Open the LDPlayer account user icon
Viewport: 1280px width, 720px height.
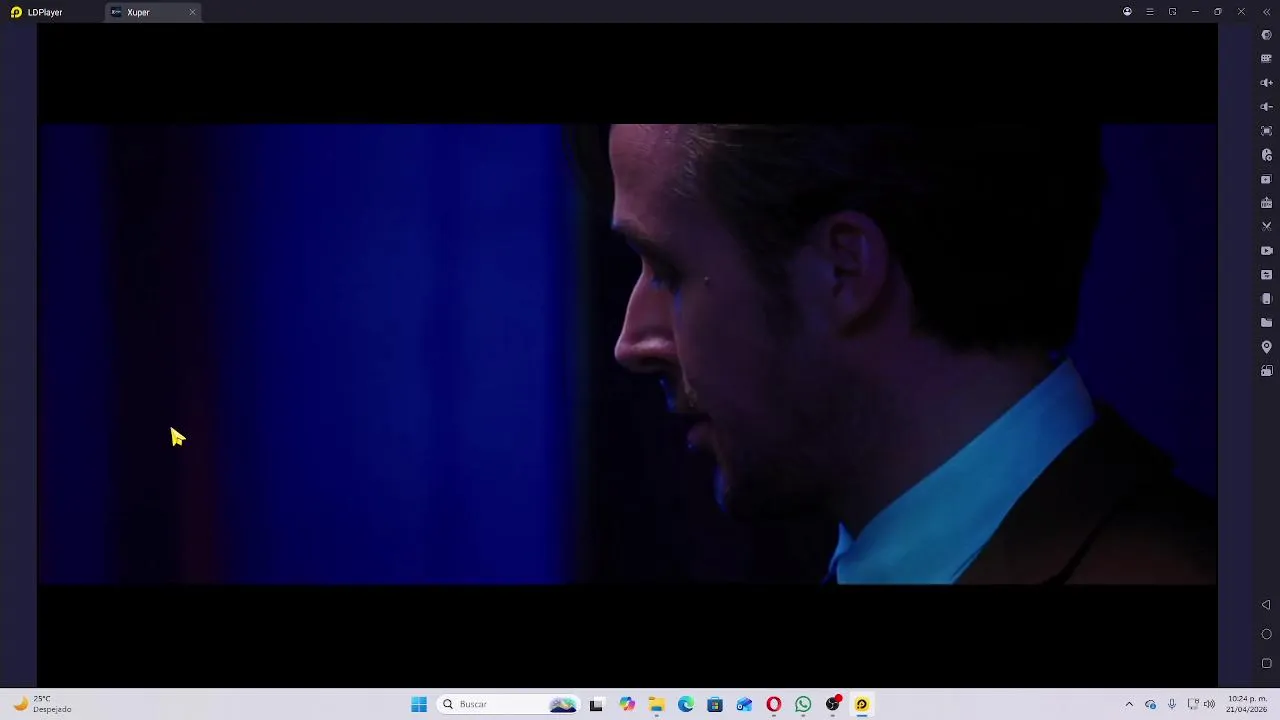[1127, 12]
